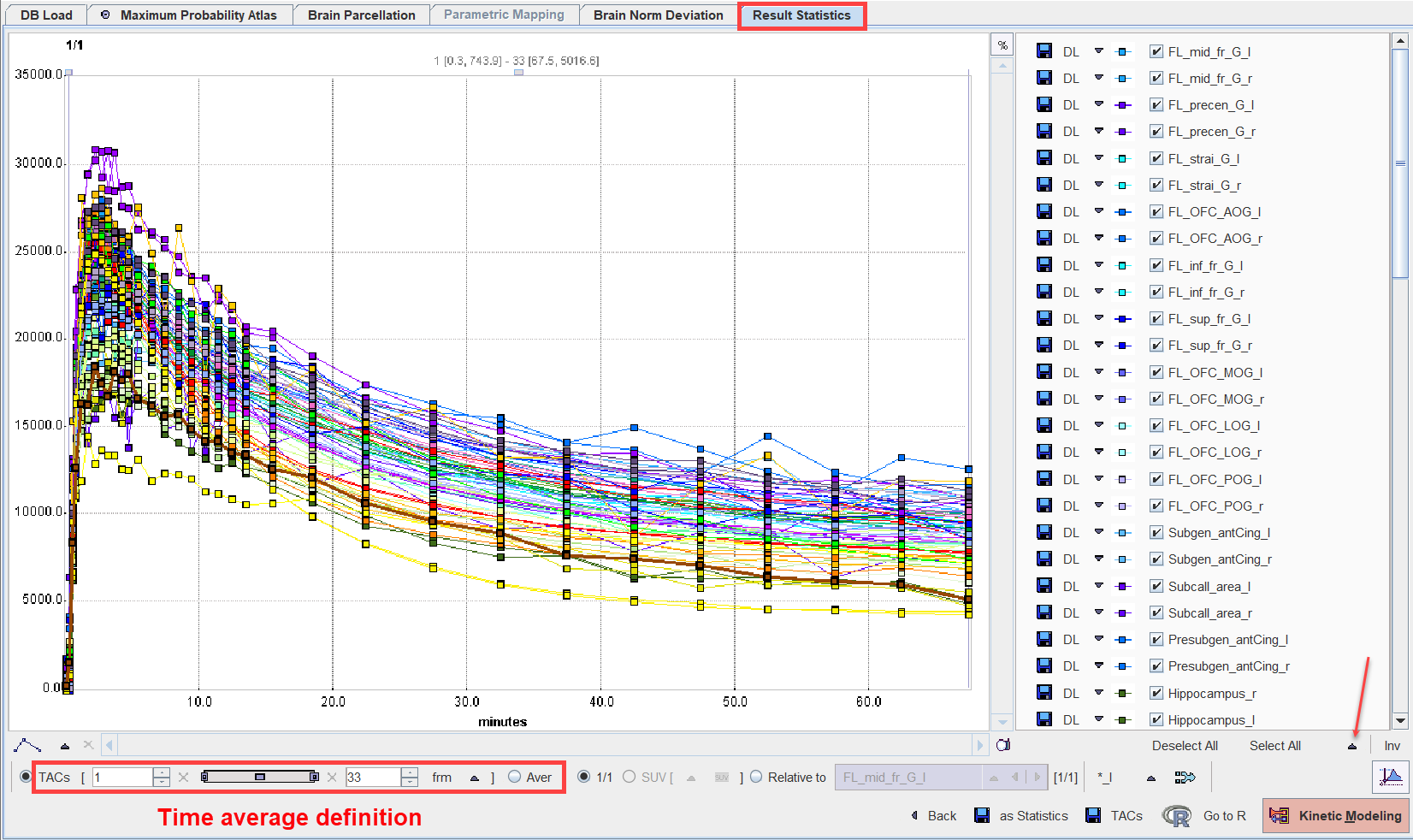Select the Relative to radio button
Image resolution: width=1413 pixels, height=840 pixels.
[756, 777]
